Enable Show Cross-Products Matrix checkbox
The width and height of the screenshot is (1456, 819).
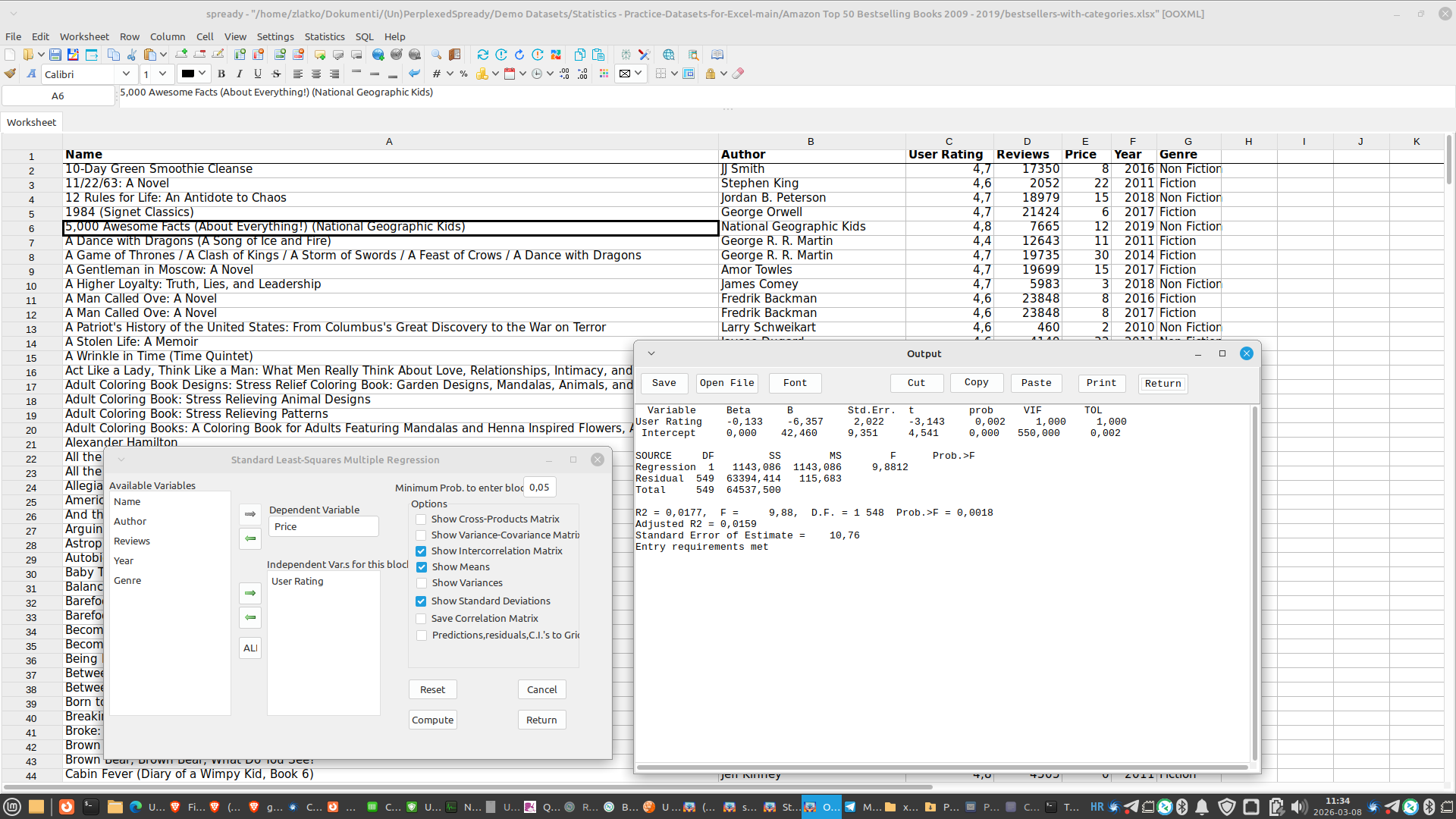coord(421,519)
